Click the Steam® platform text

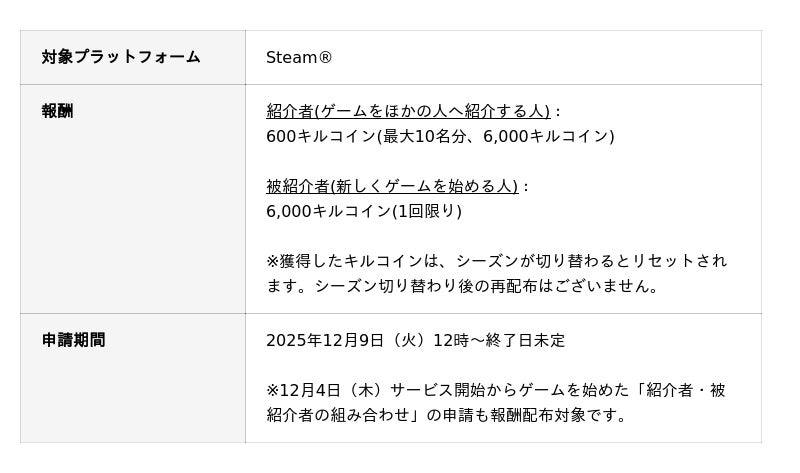299,57
